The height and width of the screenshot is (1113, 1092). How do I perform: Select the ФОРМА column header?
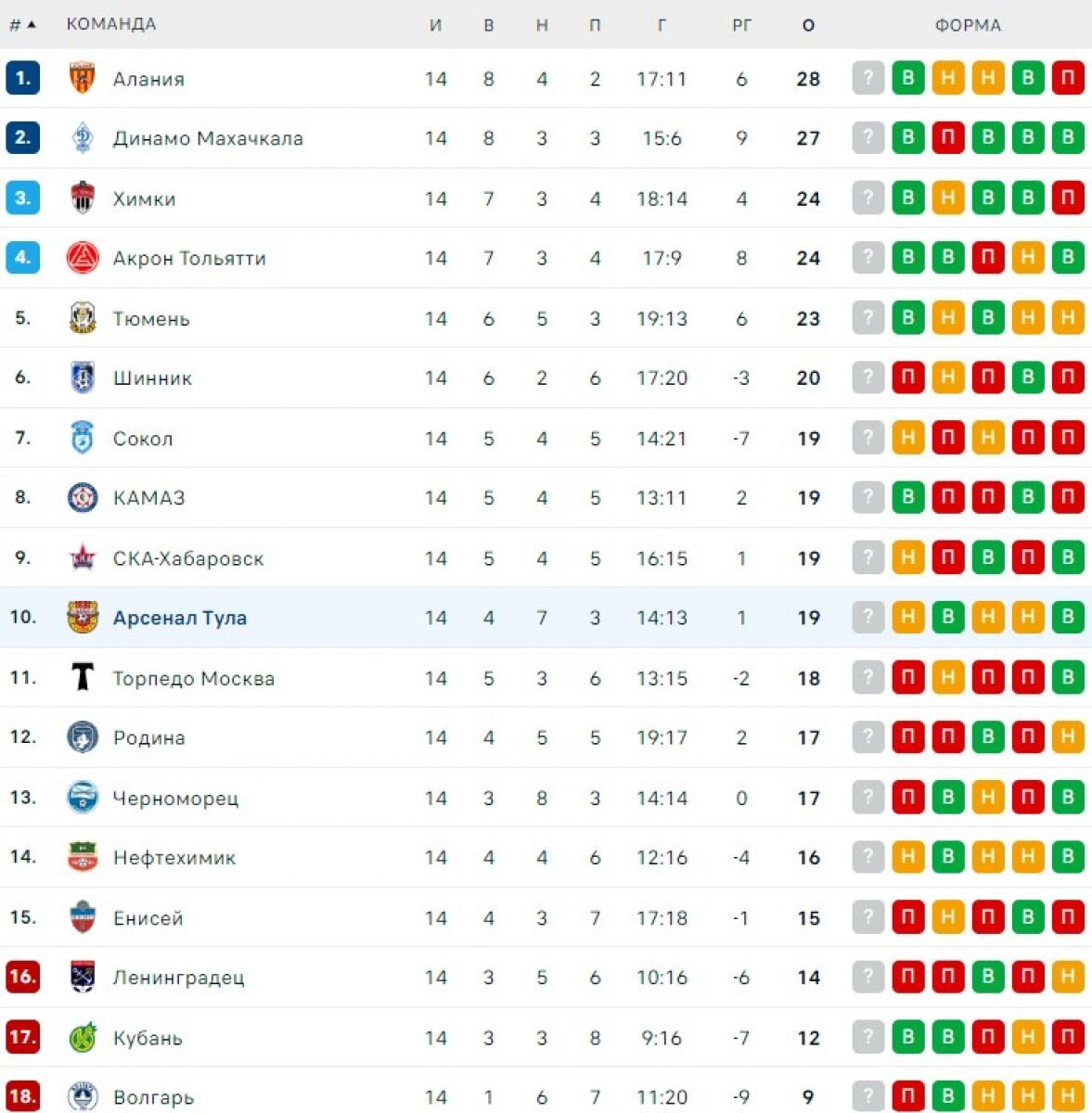968,25
